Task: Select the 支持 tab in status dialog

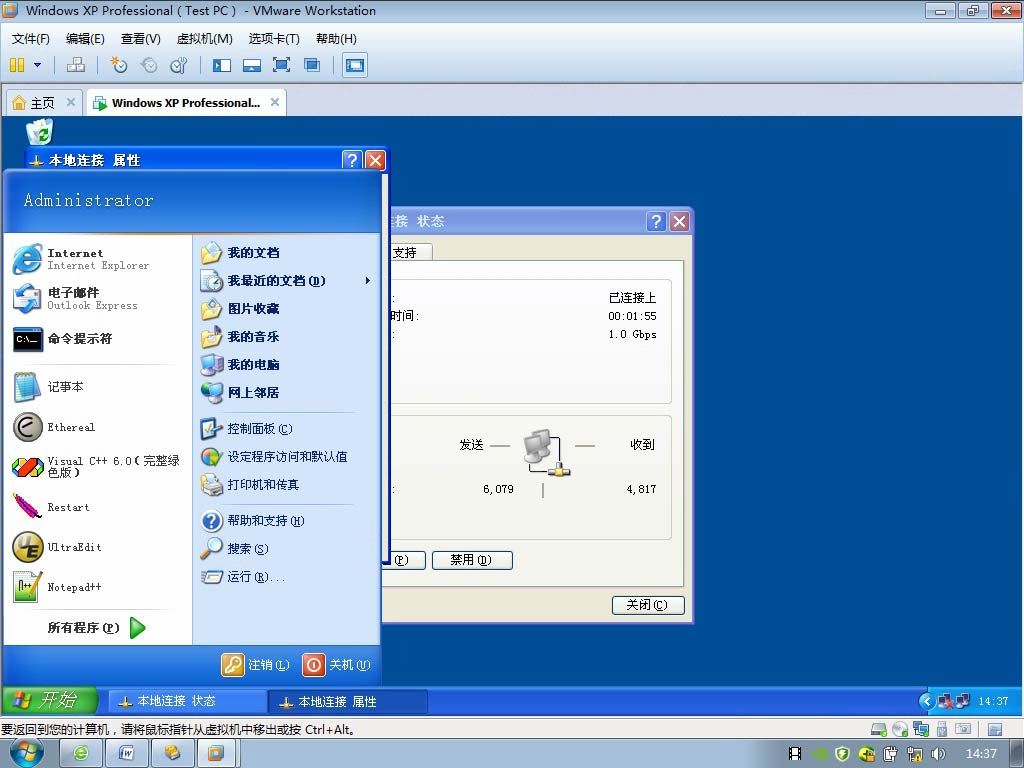Action: 409,252
